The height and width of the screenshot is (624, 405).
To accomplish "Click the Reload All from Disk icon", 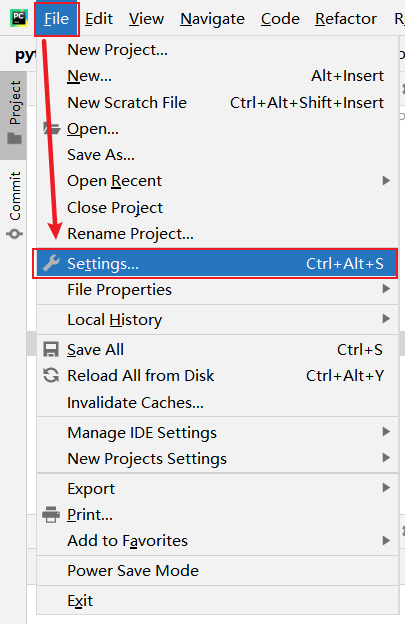I will [x=51, y=375].
